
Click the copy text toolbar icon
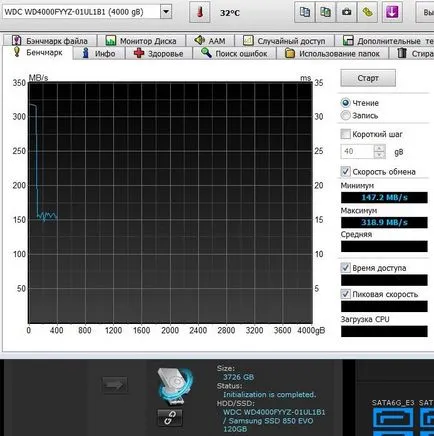point(304,12)
